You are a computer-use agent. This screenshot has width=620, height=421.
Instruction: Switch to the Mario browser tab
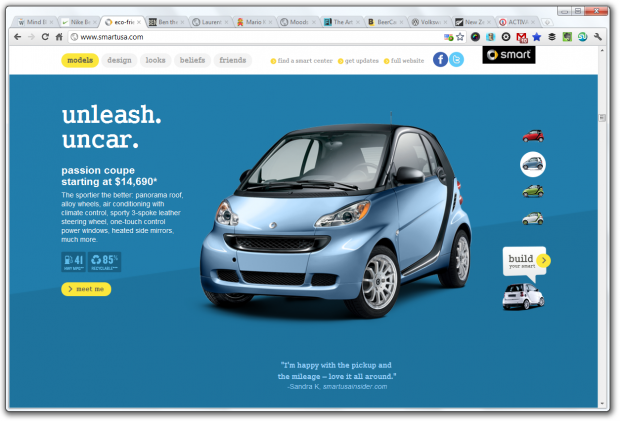pos(255,22)
